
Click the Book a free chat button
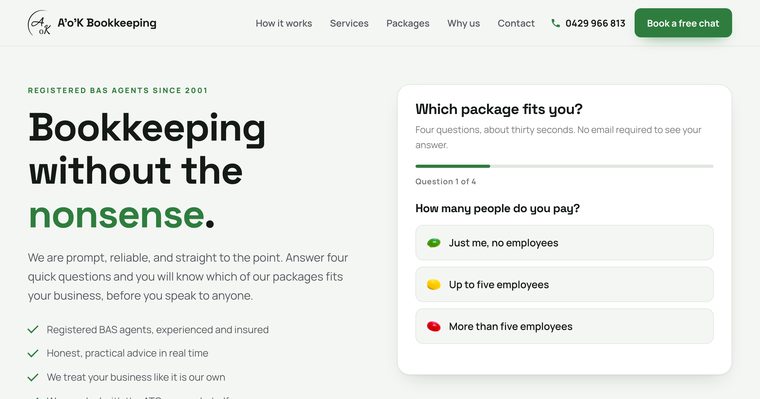pyautogui.click(x=683, y=23)
